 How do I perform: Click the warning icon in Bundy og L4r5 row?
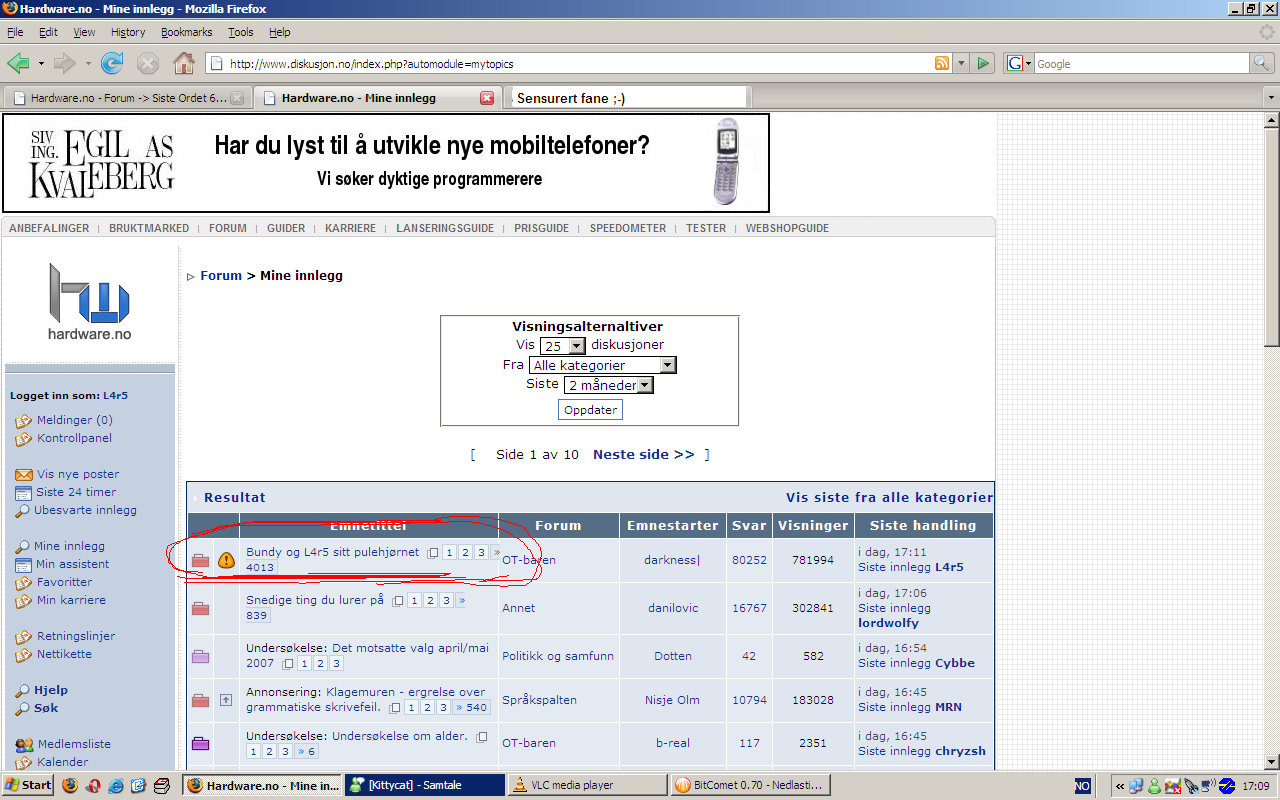226,560
